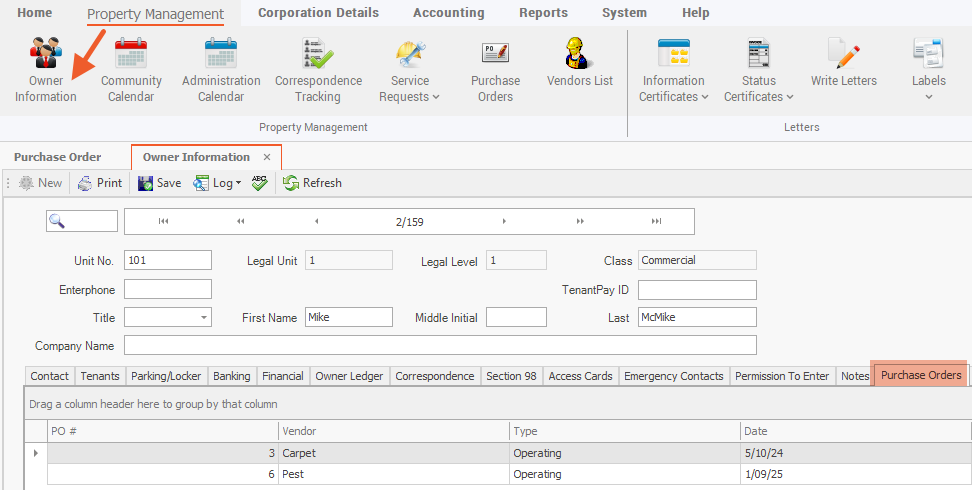Sort by the PO # column header
The image size is (972, 490).
[163, 431]
